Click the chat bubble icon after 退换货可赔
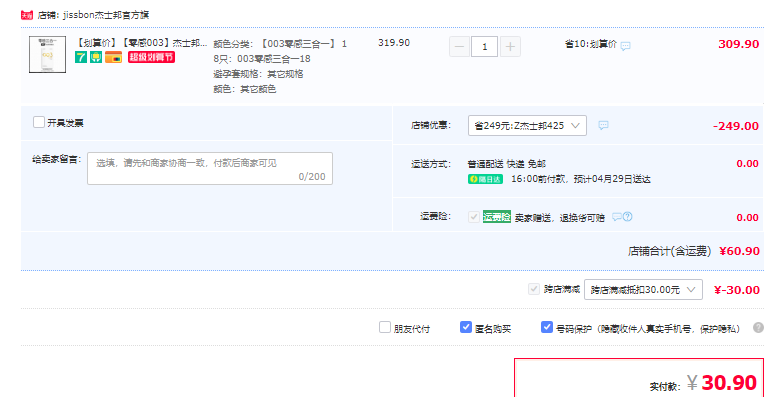Image resolution: width=772 pixels, height=397 pixels. tap(617, 217)
